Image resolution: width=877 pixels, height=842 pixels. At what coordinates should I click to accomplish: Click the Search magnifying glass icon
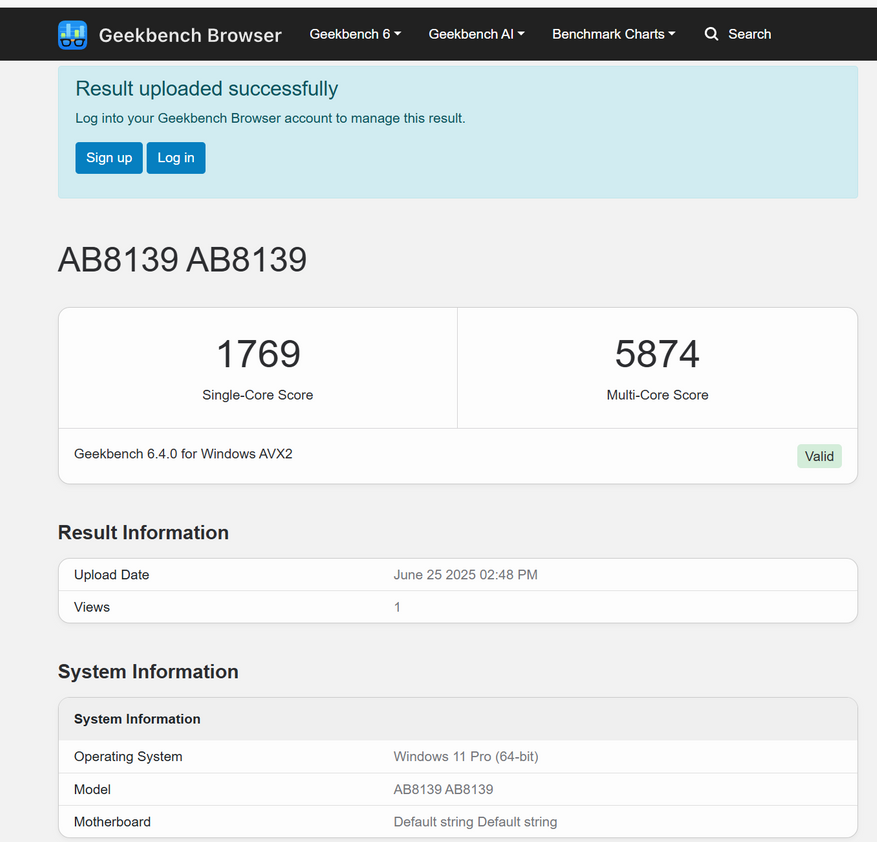711,34
